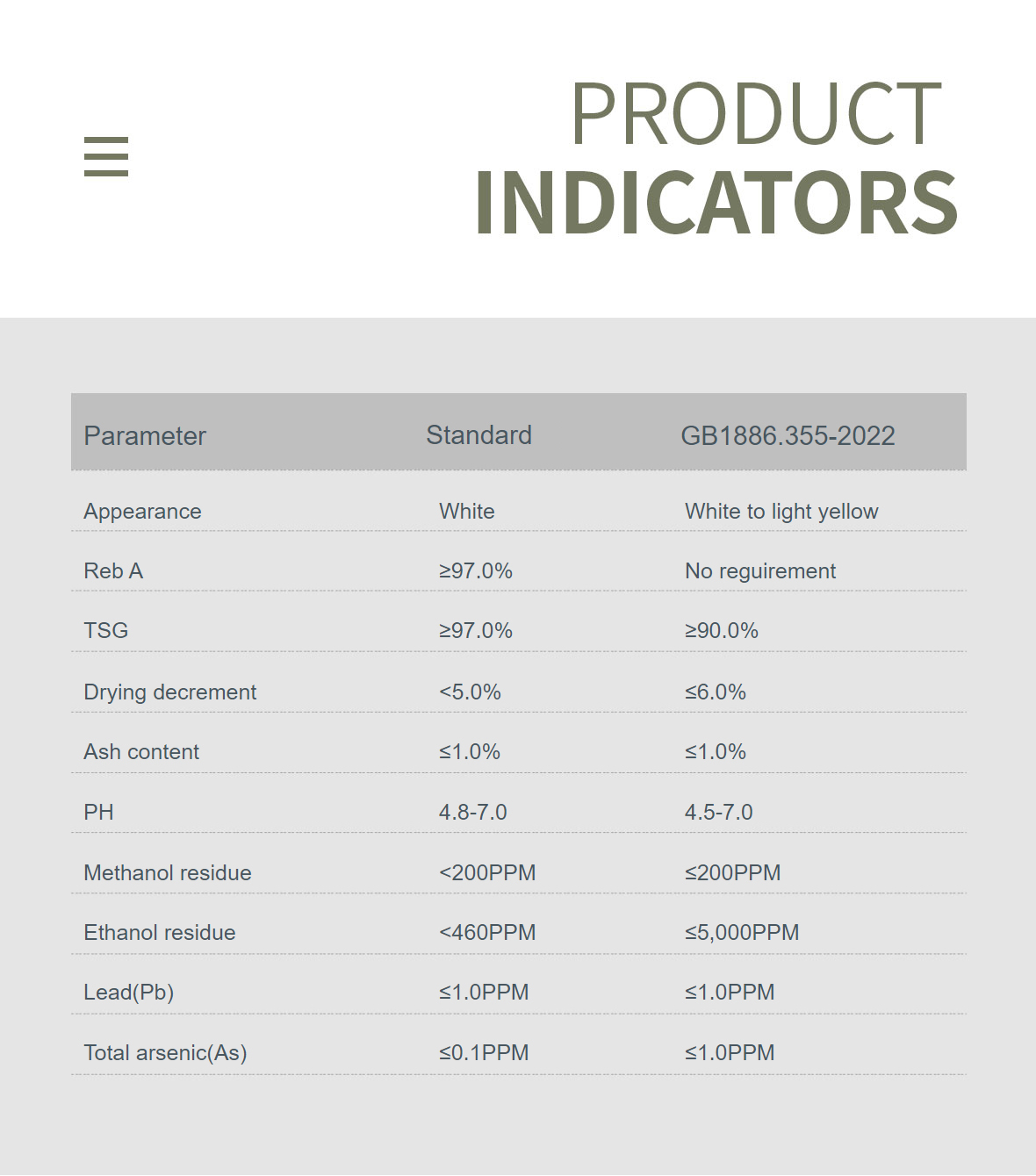Select the 'Ethanol residue' row label

pyautogui.click(x=160, y=933)
